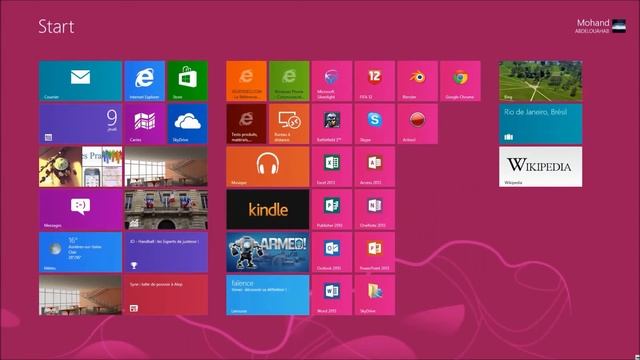The image size is (640, 360).
Task: Launch Access 2013
Action: click(375, 167)
